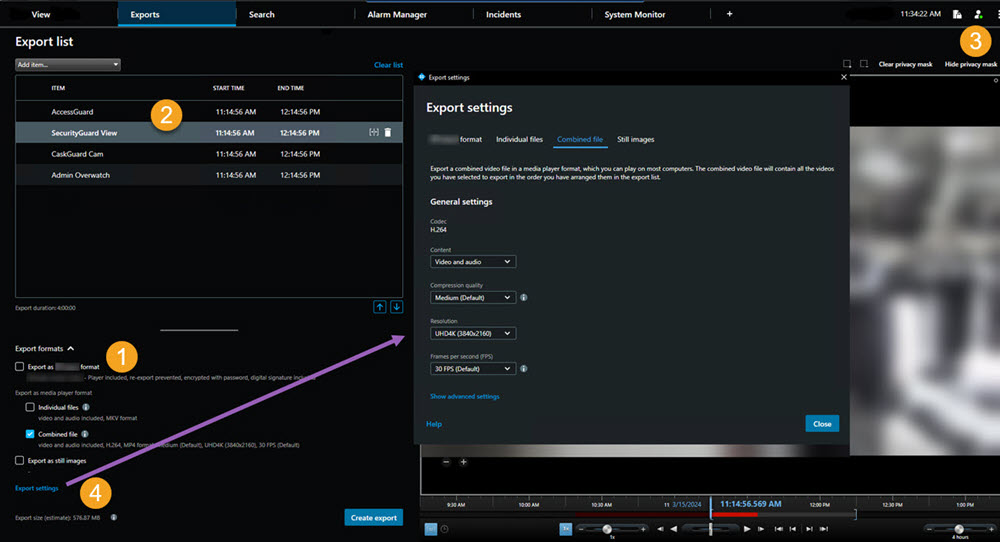Click the add privacy mask icon
Screen dimensions: 1000x542
(x=846, y=64)
